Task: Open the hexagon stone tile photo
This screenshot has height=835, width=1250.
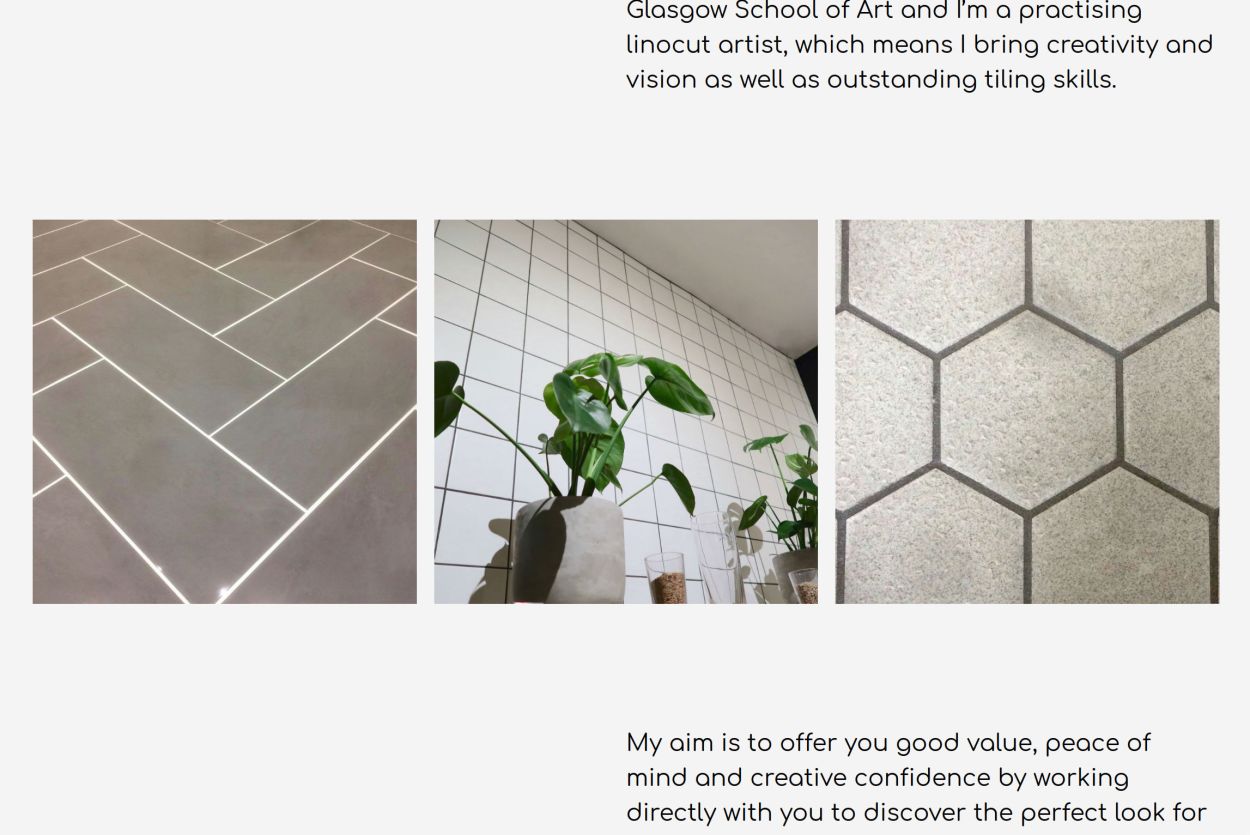Action: (x=1027, y=411)
